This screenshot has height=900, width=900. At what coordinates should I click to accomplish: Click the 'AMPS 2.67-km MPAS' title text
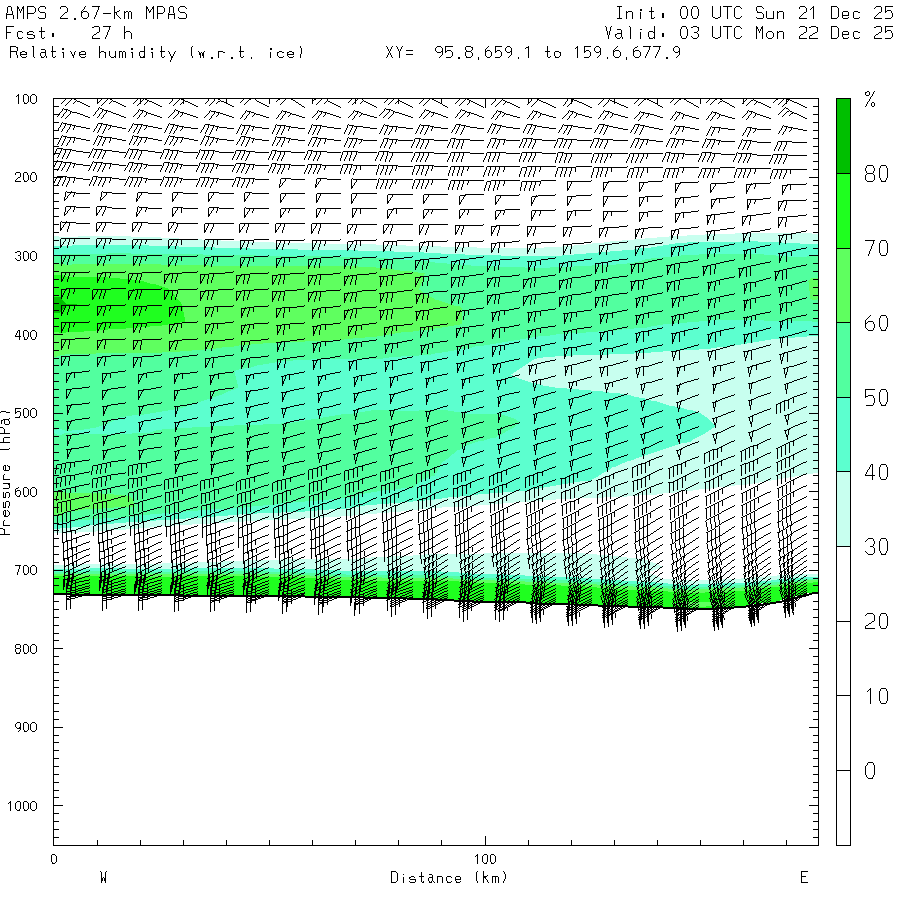96,13
